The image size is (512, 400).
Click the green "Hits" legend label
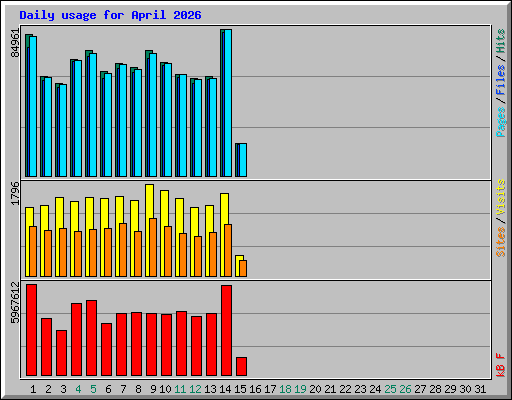500,41
